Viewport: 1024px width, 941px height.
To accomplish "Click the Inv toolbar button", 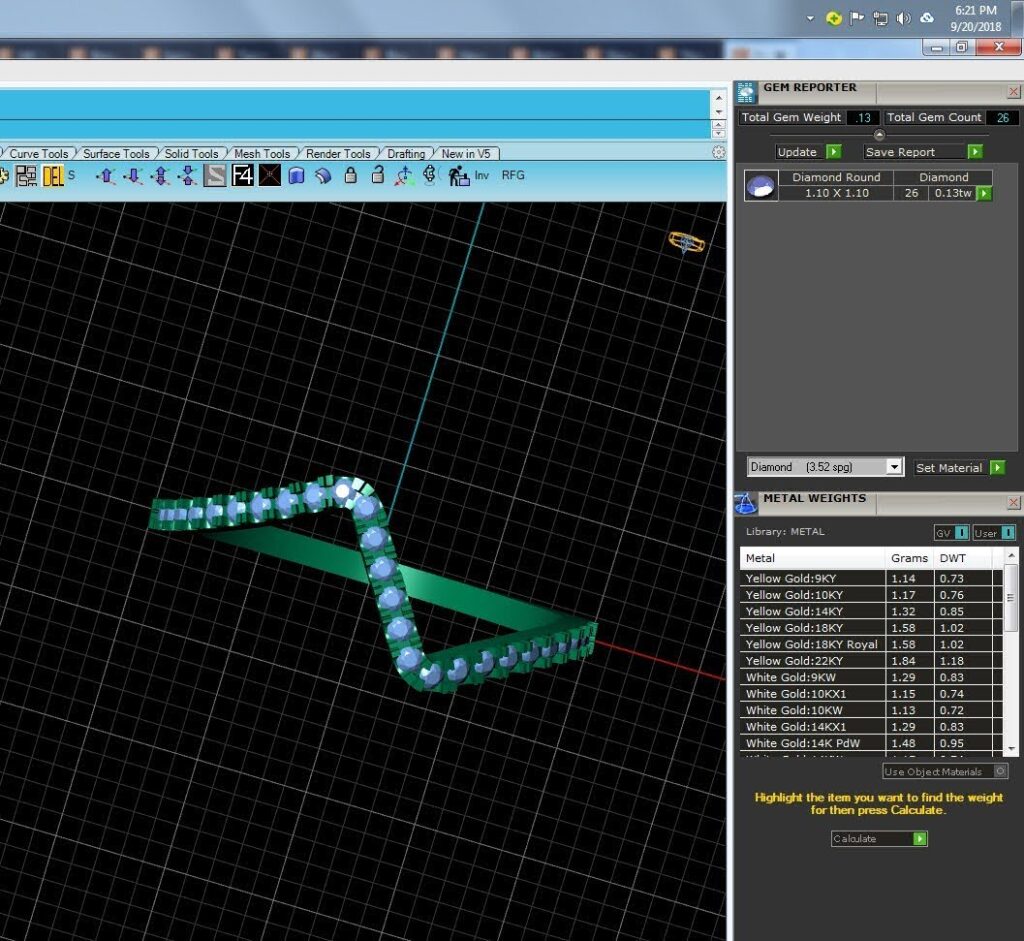I will point(482,175).
